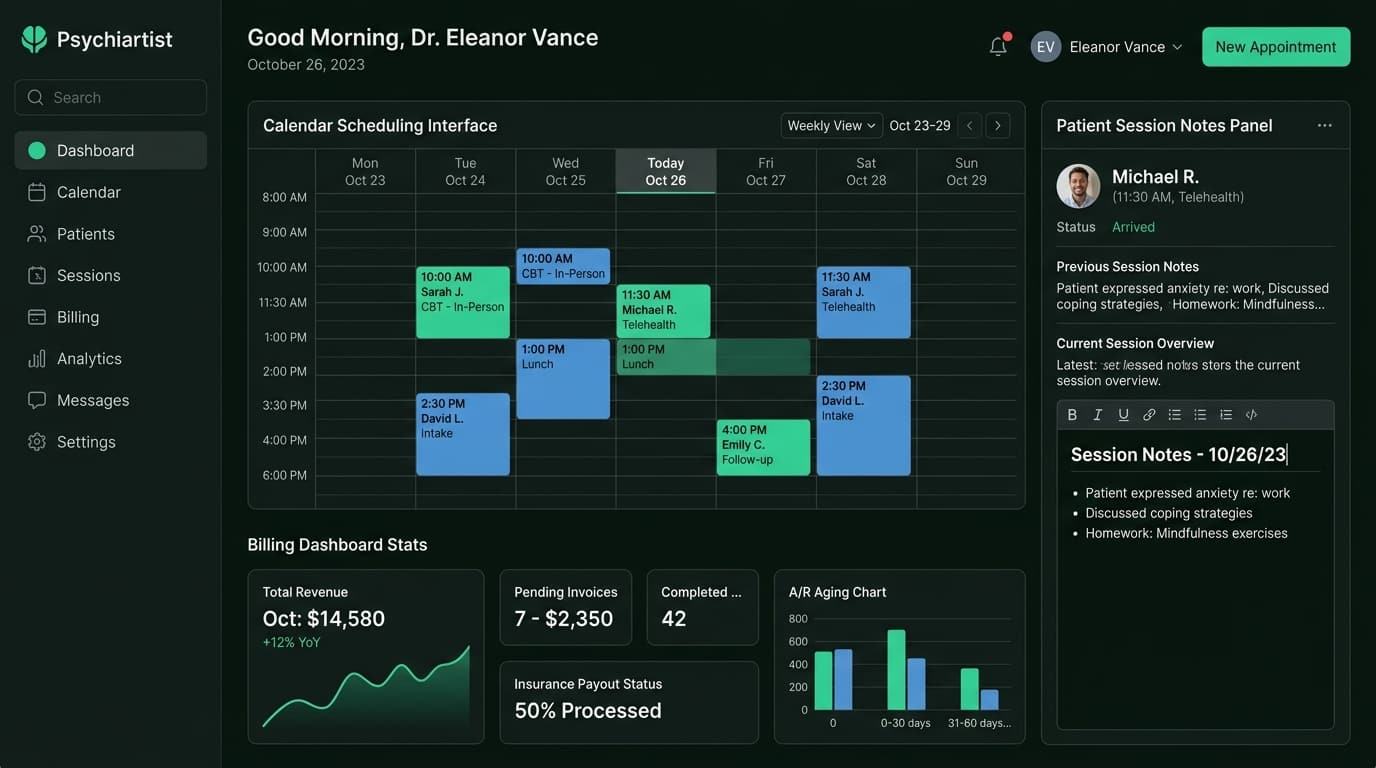Open Wednesday's 10:00 AM CBT In-Person appointment
This screenshot has width=1376, height=768.
(x=563, y=266)
